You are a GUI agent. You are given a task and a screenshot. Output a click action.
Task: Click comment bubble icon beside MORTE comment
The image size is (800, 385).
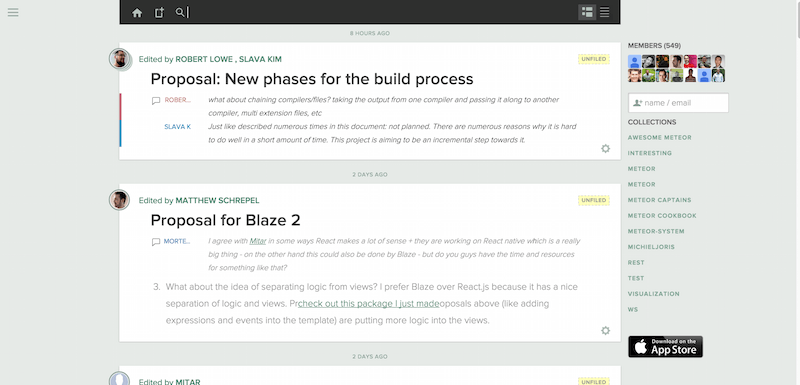pos(156,242)
